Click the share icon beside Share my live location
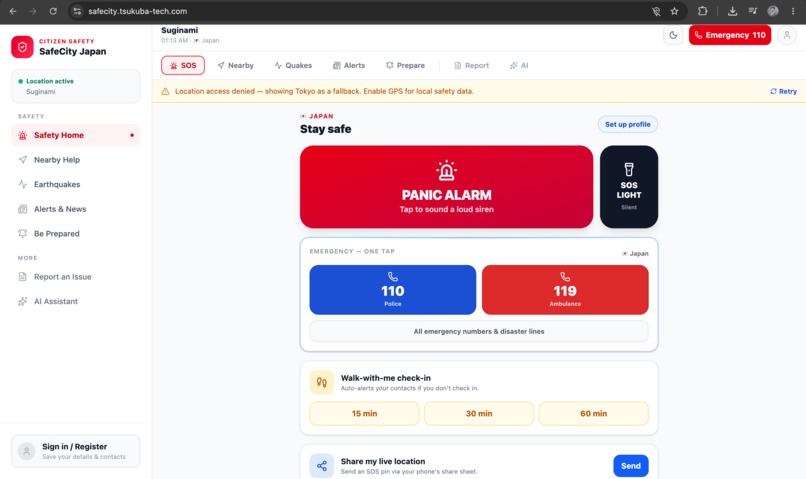The width and height of the screenshot is (806, 479). [x=322, y=466]
